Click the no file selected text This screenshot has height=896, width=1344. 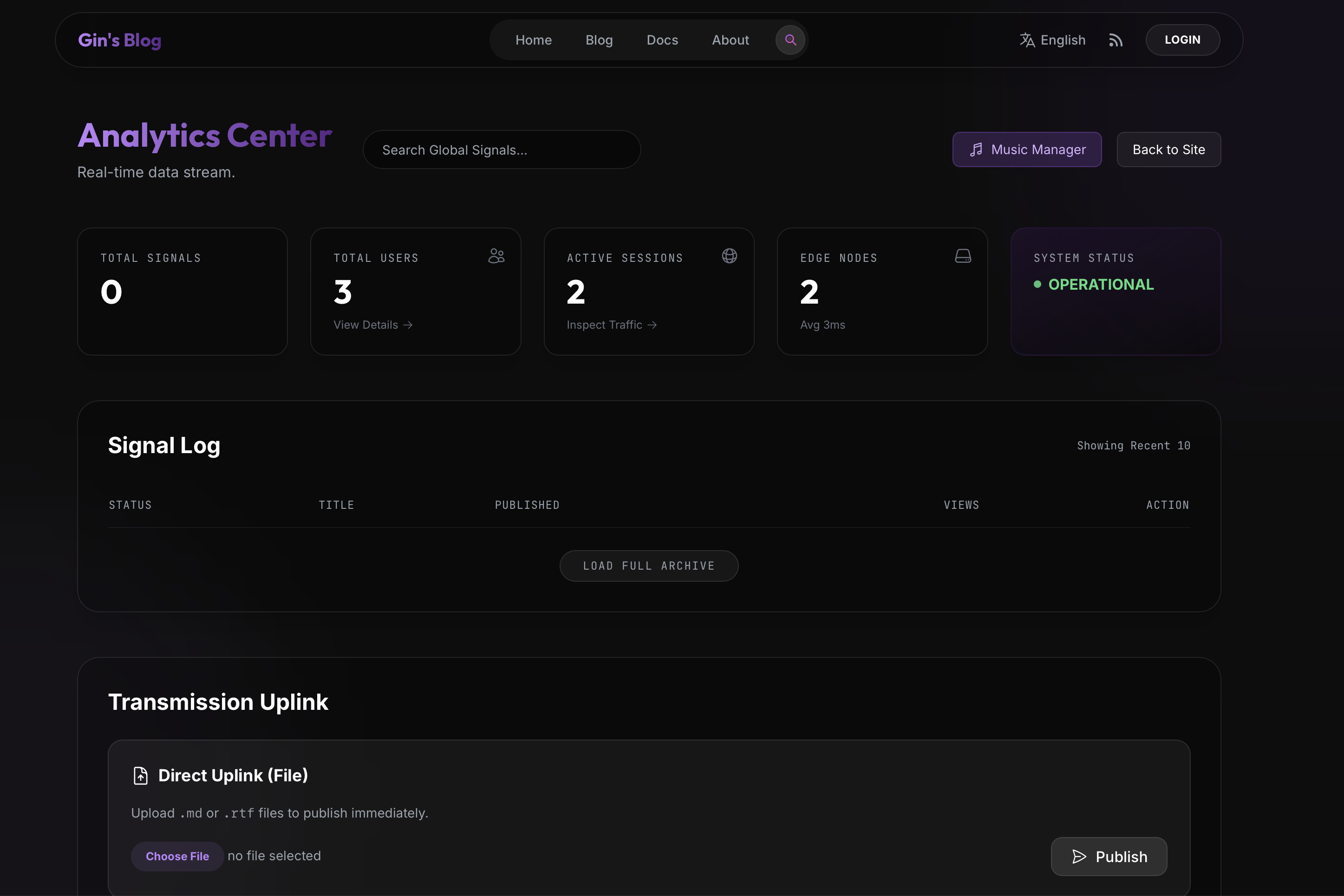[x=274, y=856]
